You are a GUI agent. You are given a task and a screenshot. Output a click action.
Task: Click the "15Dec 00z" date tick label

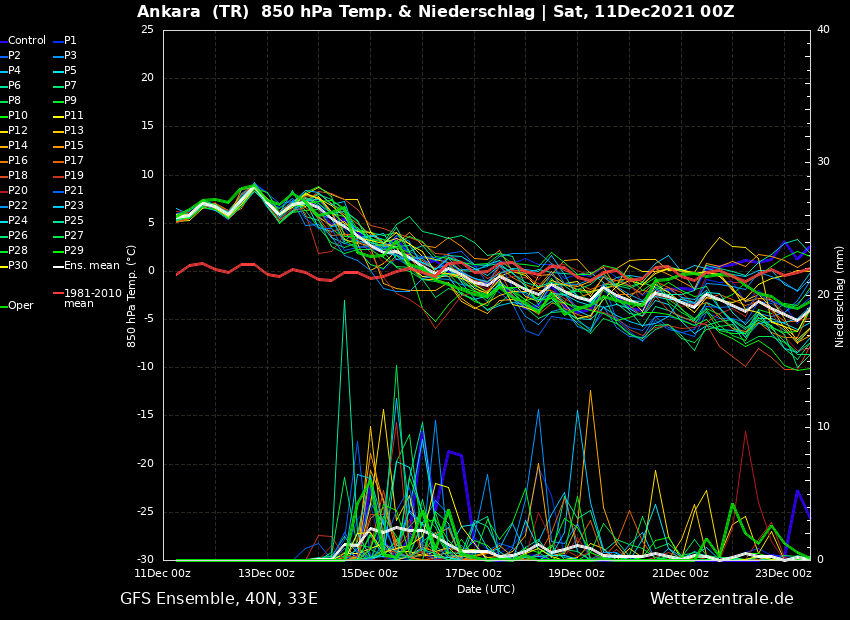(371, 573)
